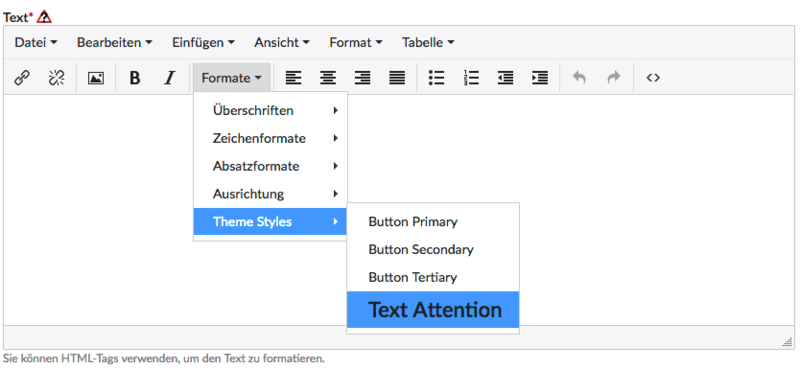Click the insert link icon

coord(21,78)
